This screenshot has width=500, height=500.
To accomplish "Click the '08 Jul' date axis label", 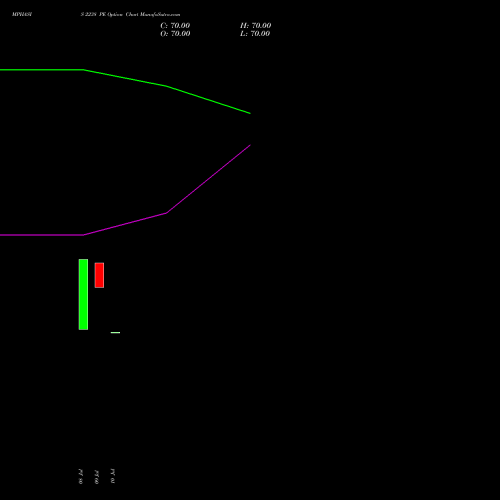I will pos(81,477).
